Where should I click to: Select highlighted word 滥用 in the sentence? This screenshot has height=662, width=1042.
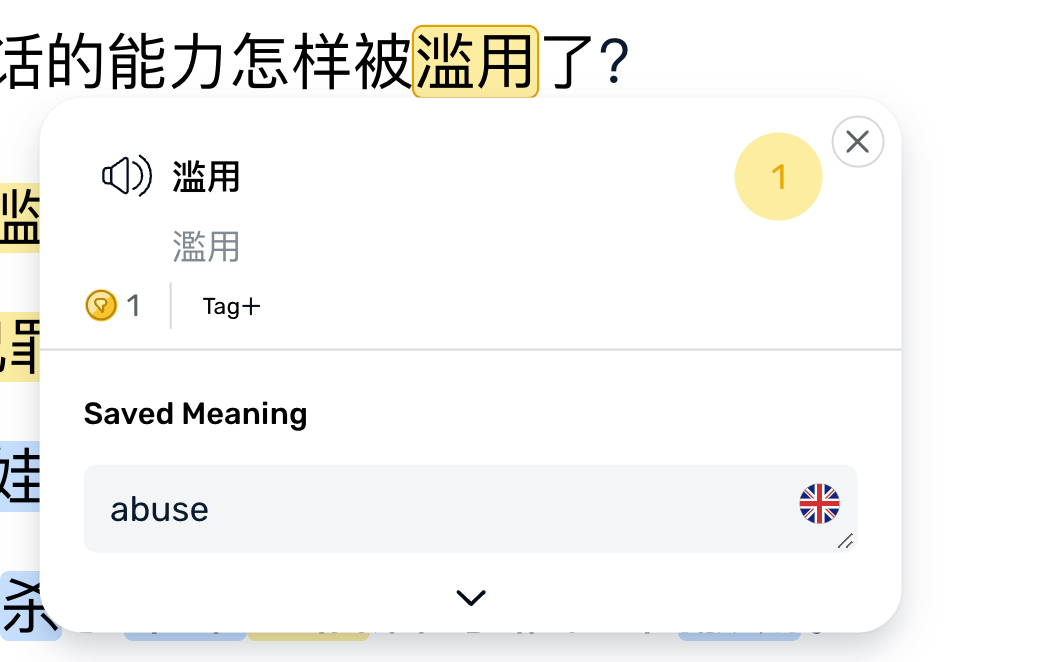(475, 62)
